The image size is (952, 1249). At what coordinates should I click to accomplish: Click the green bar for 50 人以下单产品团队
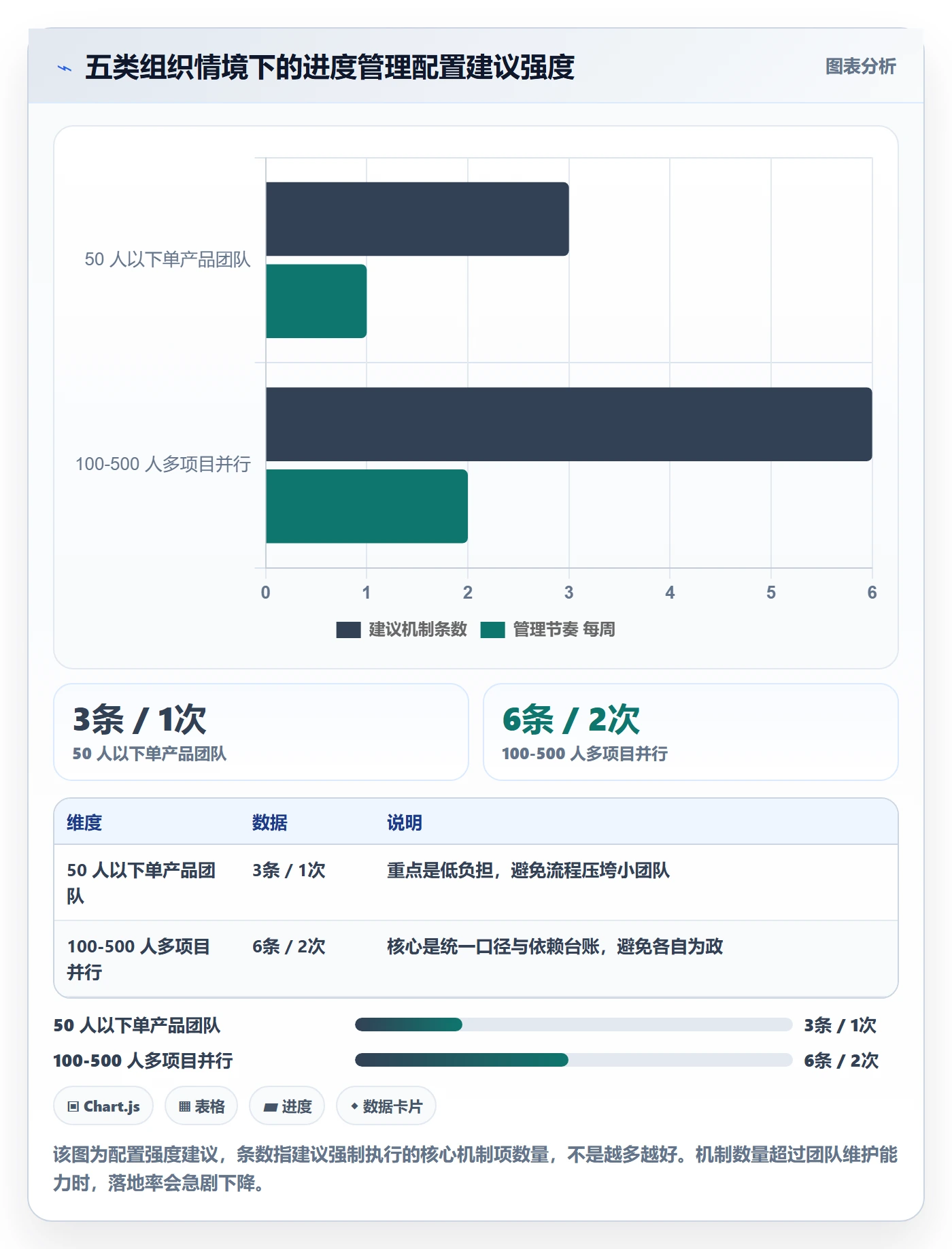(316, 301)
